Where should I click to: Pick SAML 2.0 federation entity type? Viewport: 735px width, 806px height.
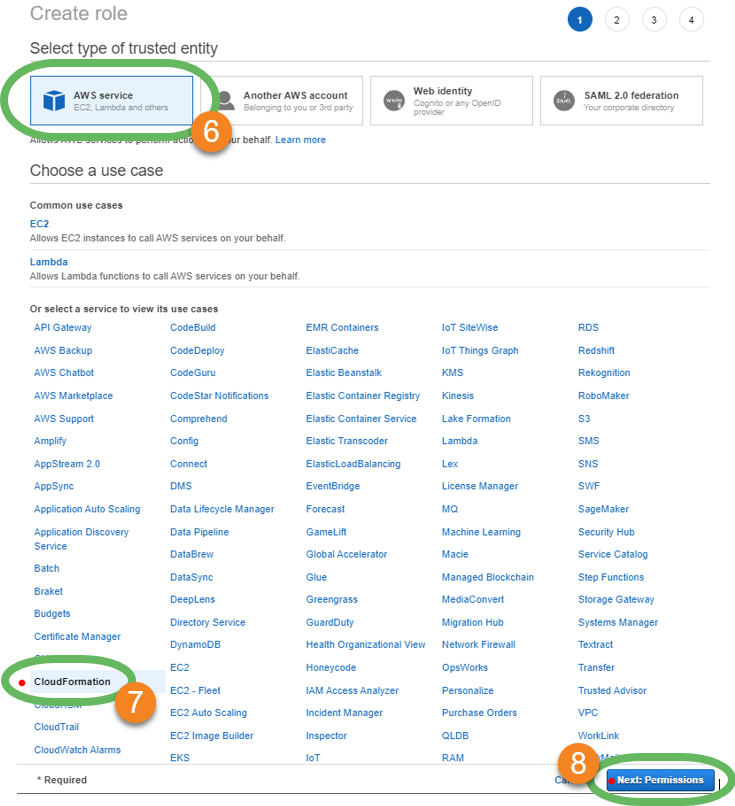click(x=620, y=101)
